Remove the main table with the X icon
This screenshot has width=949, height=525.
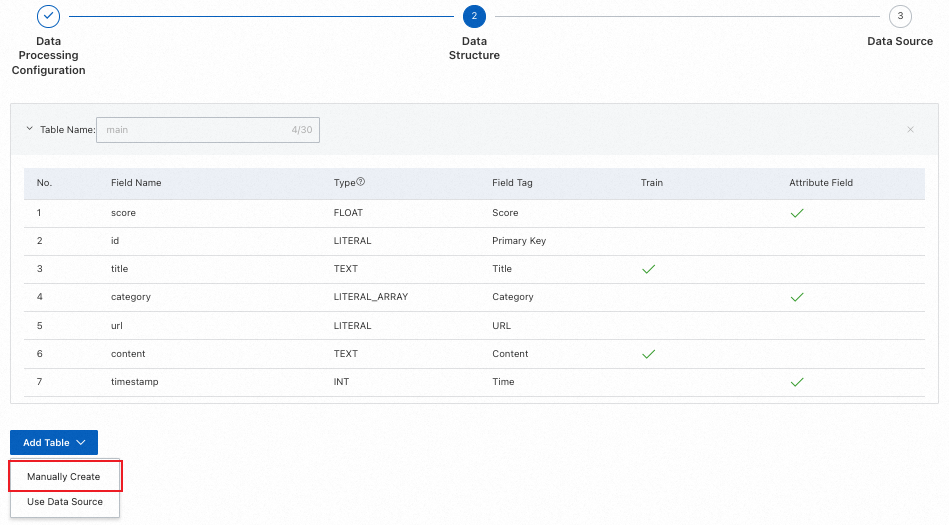click(910, 130)
